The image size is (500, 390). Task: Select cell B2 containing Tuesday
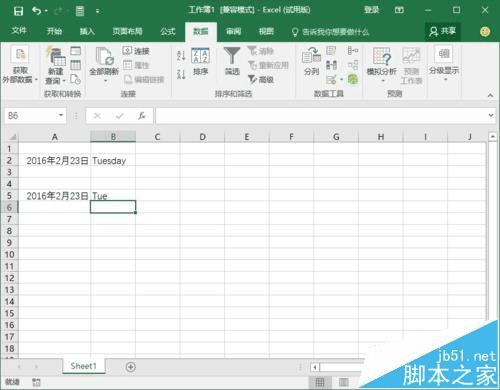[x=113, y=160]
